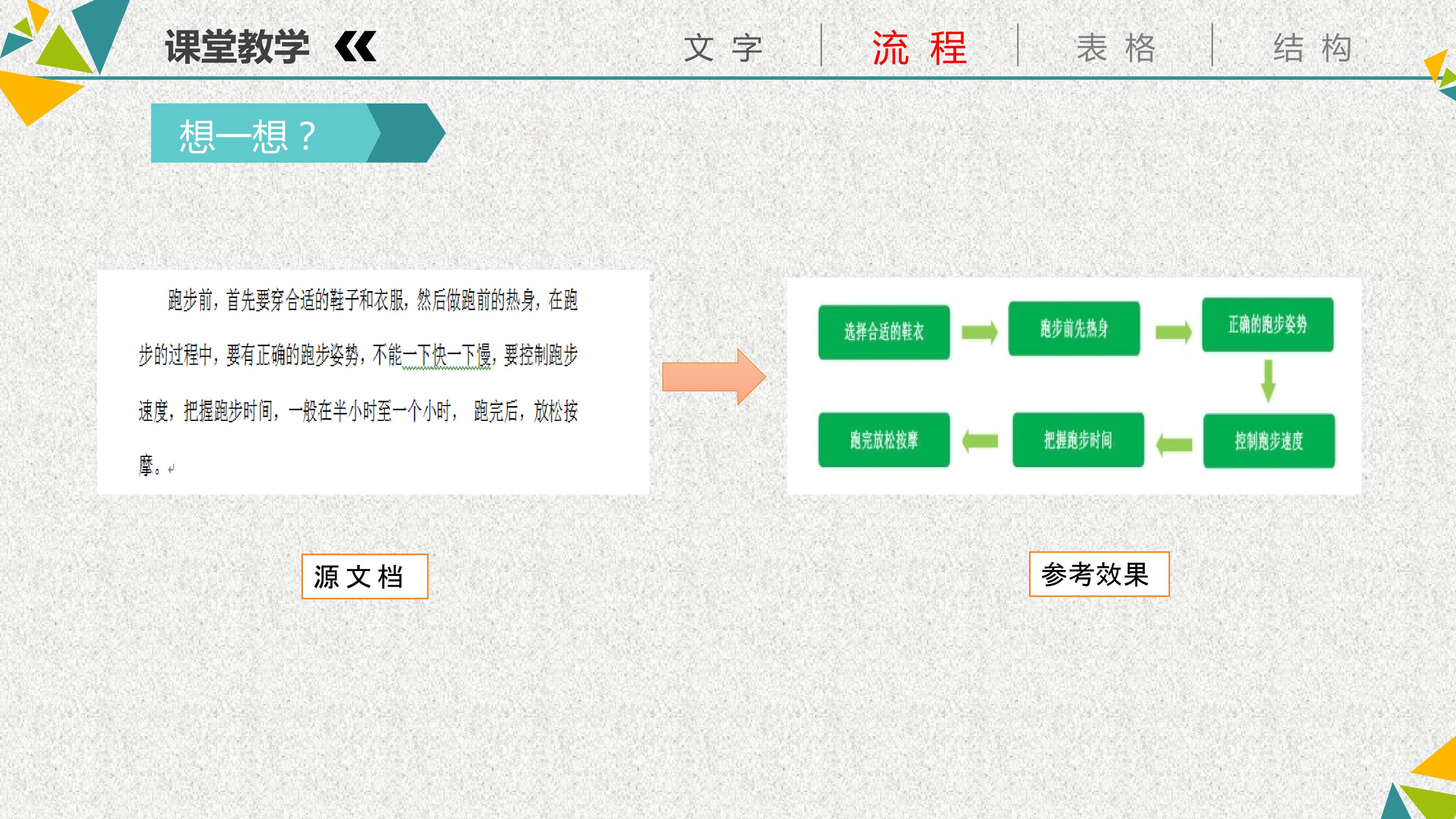Click the 参考效果 label box

click(1099, 574)
